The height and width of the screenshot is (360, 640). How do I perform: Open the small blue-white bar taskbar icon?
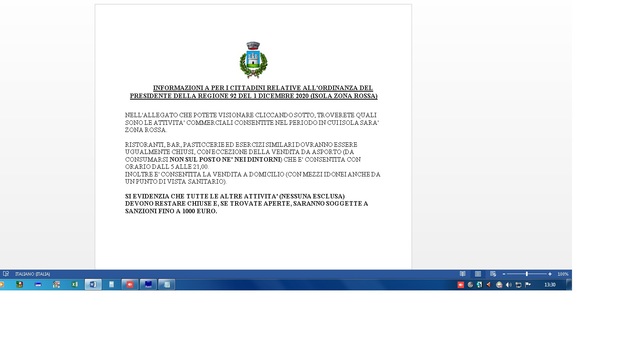[x=38, y=284]
